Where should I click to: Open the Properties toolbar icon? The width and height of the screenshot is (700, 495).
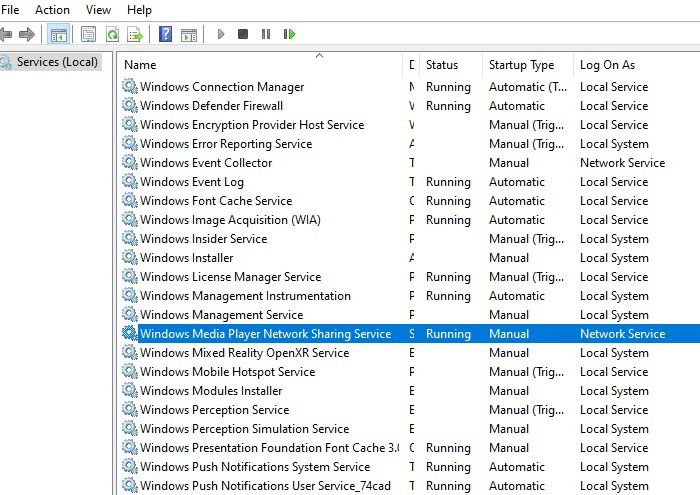coord(88,34)
